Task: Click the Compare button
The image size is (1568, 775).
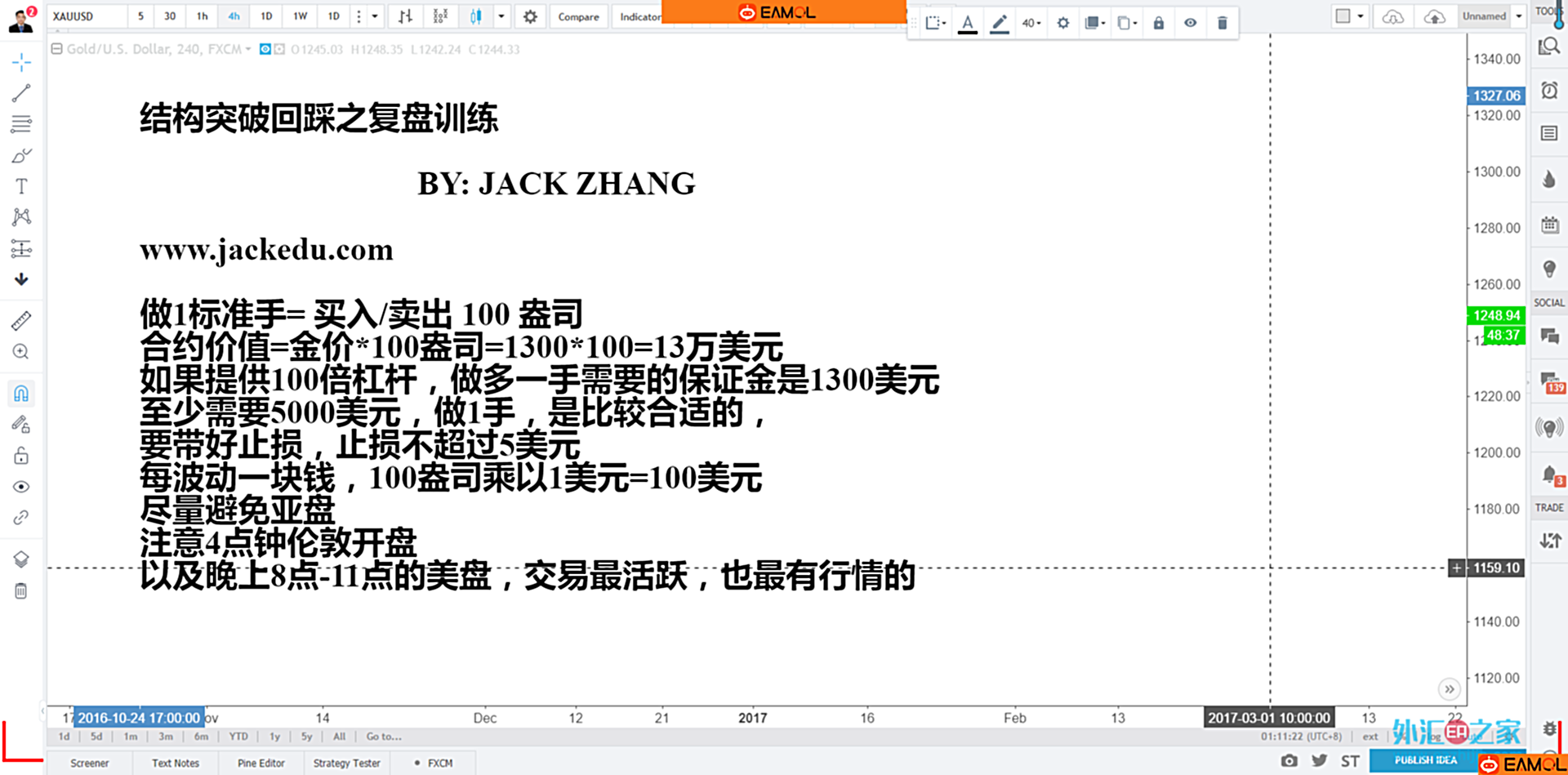Action: pos(578,16)
